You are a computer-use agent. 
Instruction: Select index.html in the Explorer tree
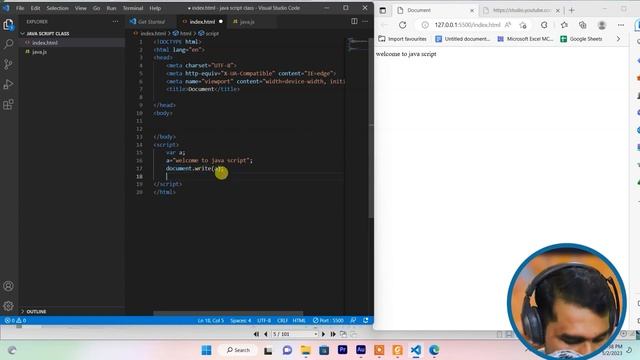pos(72,42)
